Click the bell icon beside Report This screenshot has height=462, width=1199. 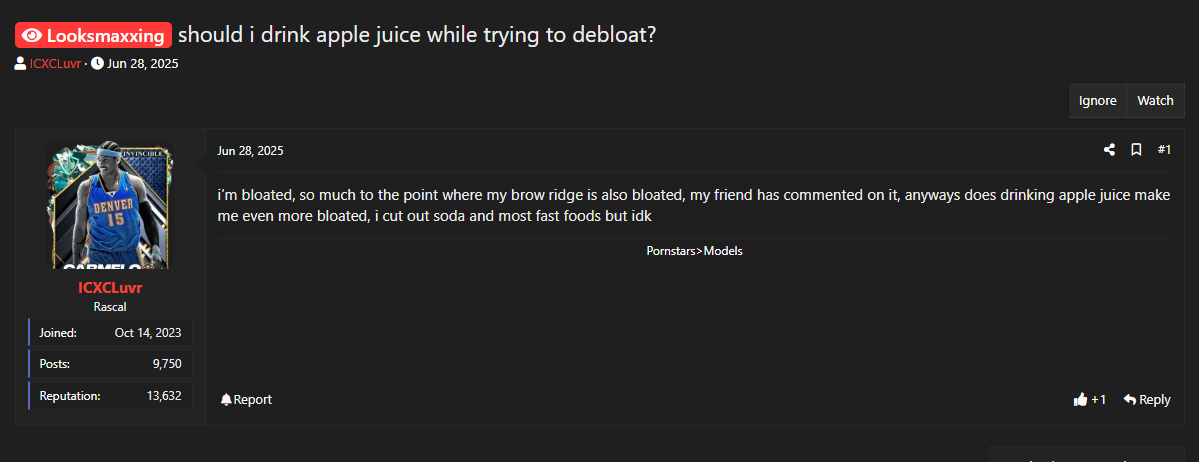(x=226, y=399)
